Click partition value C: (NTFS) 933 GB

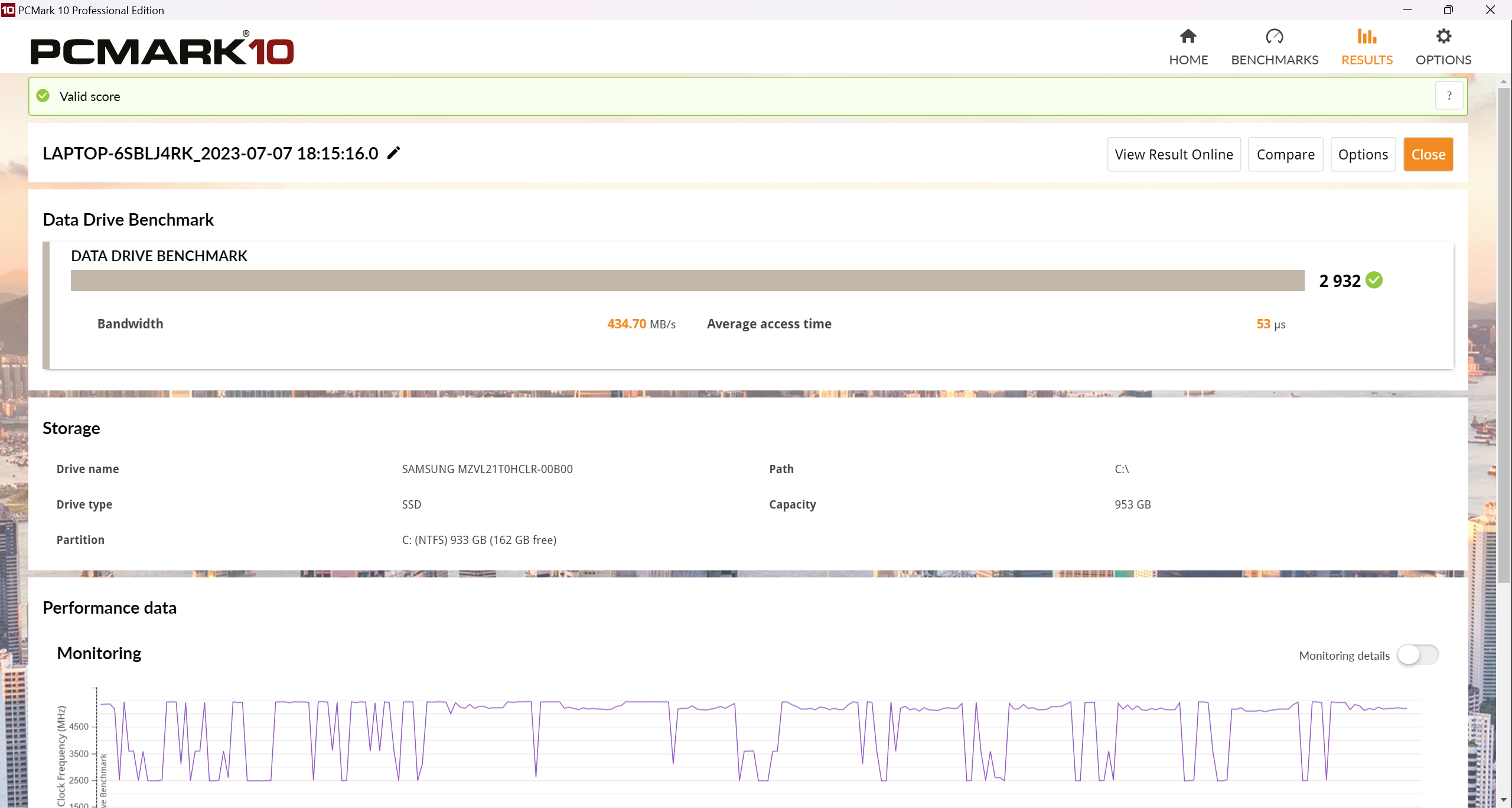coord(479,540)
